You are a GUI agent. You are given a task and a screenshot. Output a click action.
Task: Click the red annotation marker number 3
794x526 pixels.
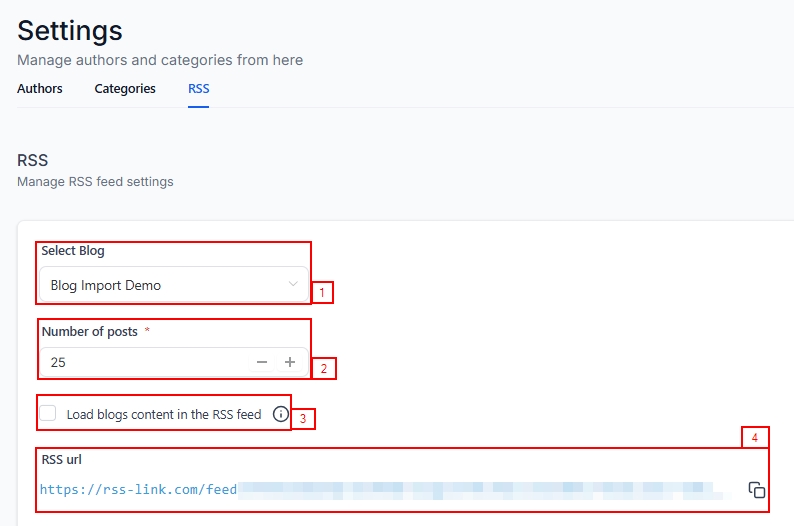coord(303,418)
